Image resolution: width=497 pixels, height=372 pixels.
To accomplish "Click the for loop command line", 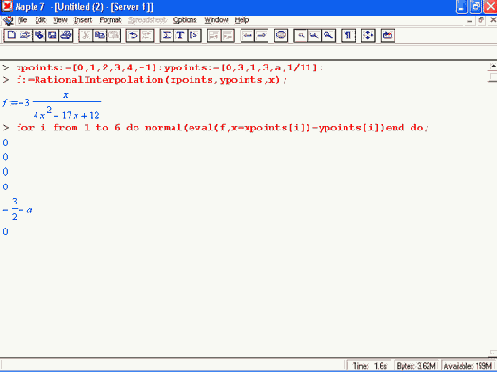I will 222,128.
